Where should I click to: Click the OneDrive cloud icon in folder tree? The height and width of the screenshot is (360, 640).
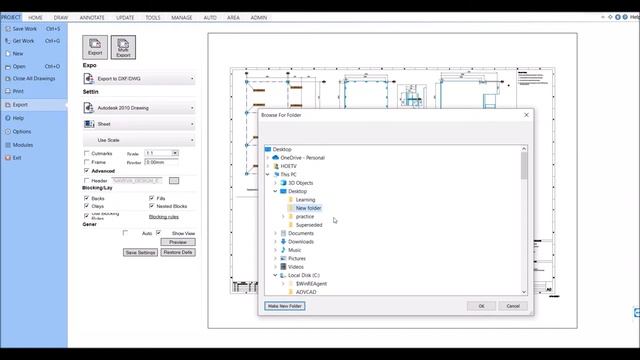[x=276, y=158]
